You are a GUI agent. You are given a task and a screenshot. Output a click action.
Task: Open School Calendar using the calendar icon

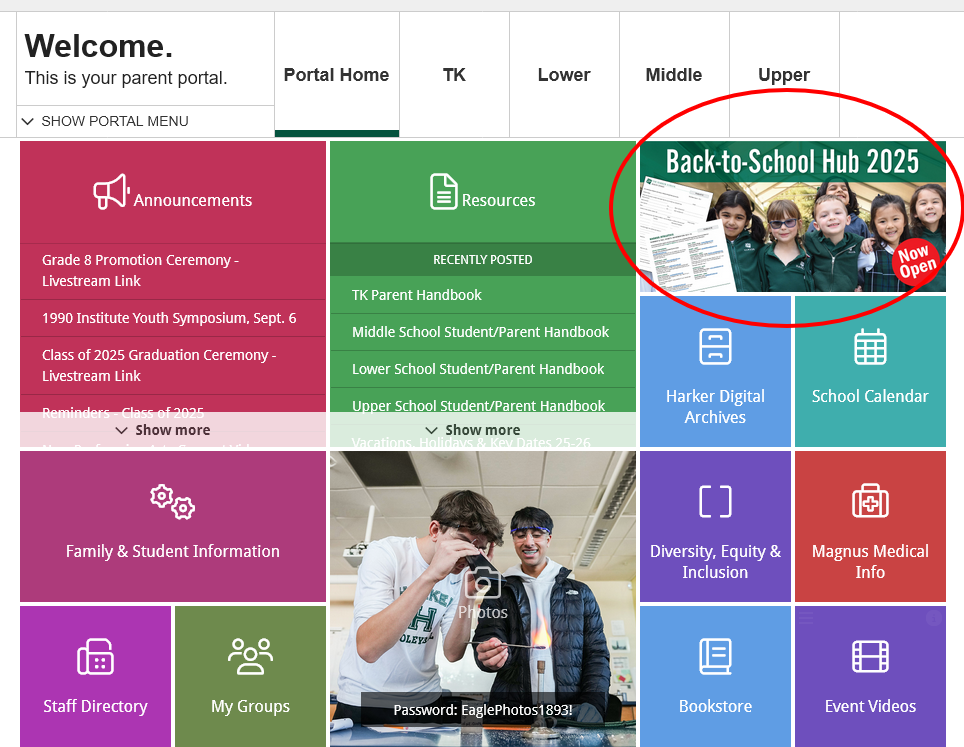click(870, 345)
